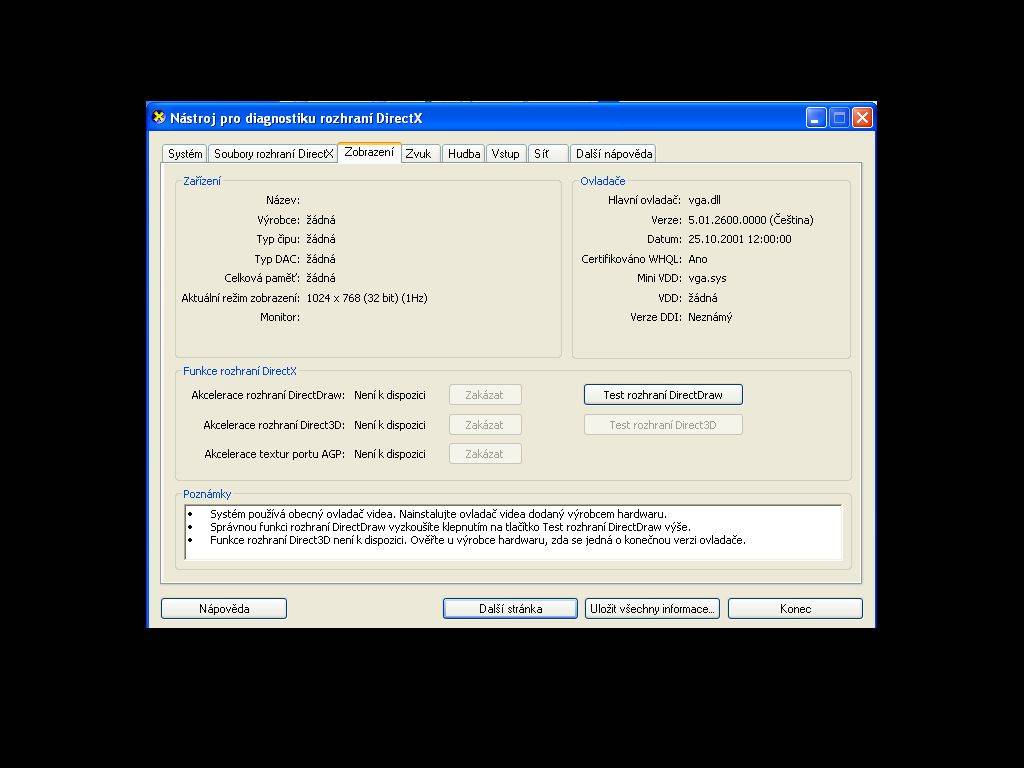The height and width of the screenshot is (768, 1024).
Task: Click Test rozhraní Direct3D button
Action: coord(663,424)
